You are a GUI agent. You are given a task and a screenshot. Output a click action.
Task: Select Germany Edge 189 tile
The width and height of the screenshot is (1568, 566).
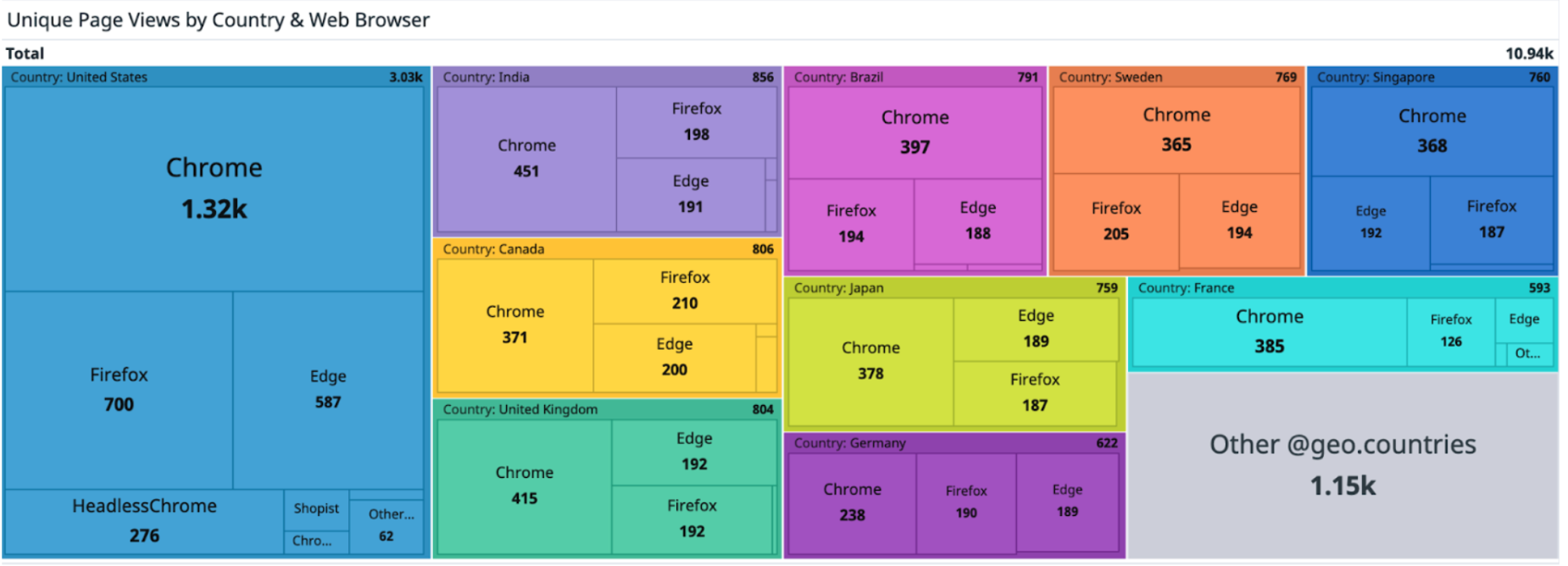coord(1067,501)
